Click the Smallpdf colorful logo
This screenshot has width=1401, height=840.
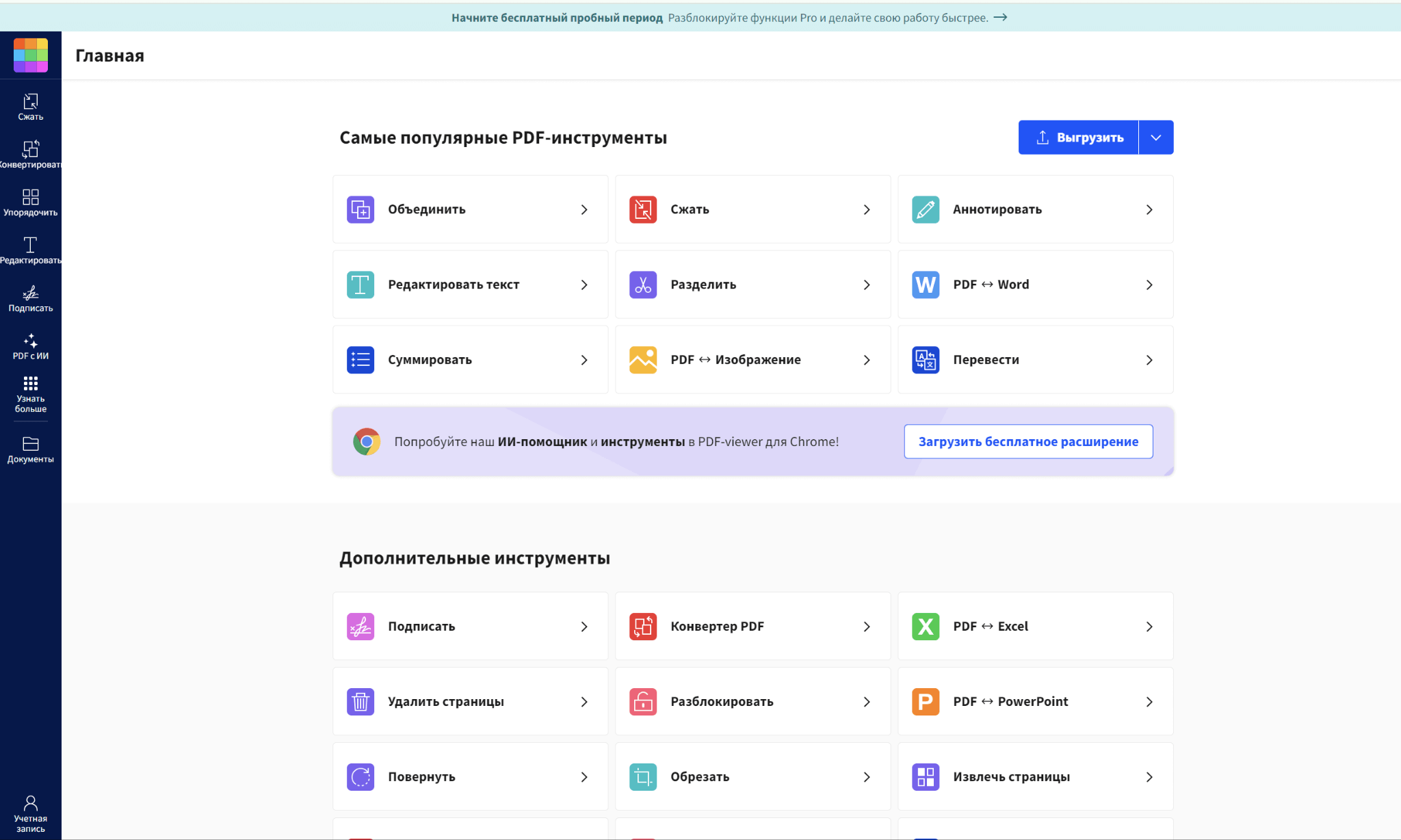pos(31,55)
